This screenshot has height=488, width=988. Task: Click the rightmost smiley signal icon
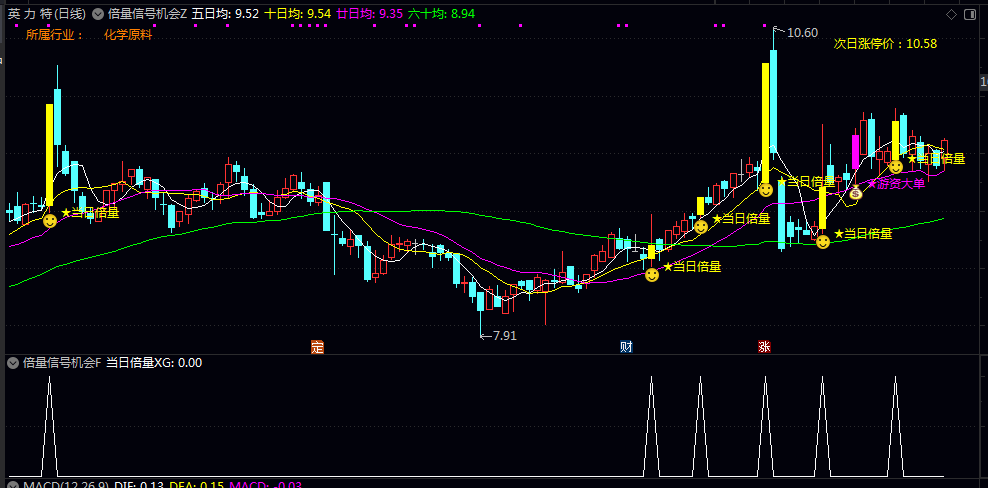pyautogui.click(x=895, y=167)
